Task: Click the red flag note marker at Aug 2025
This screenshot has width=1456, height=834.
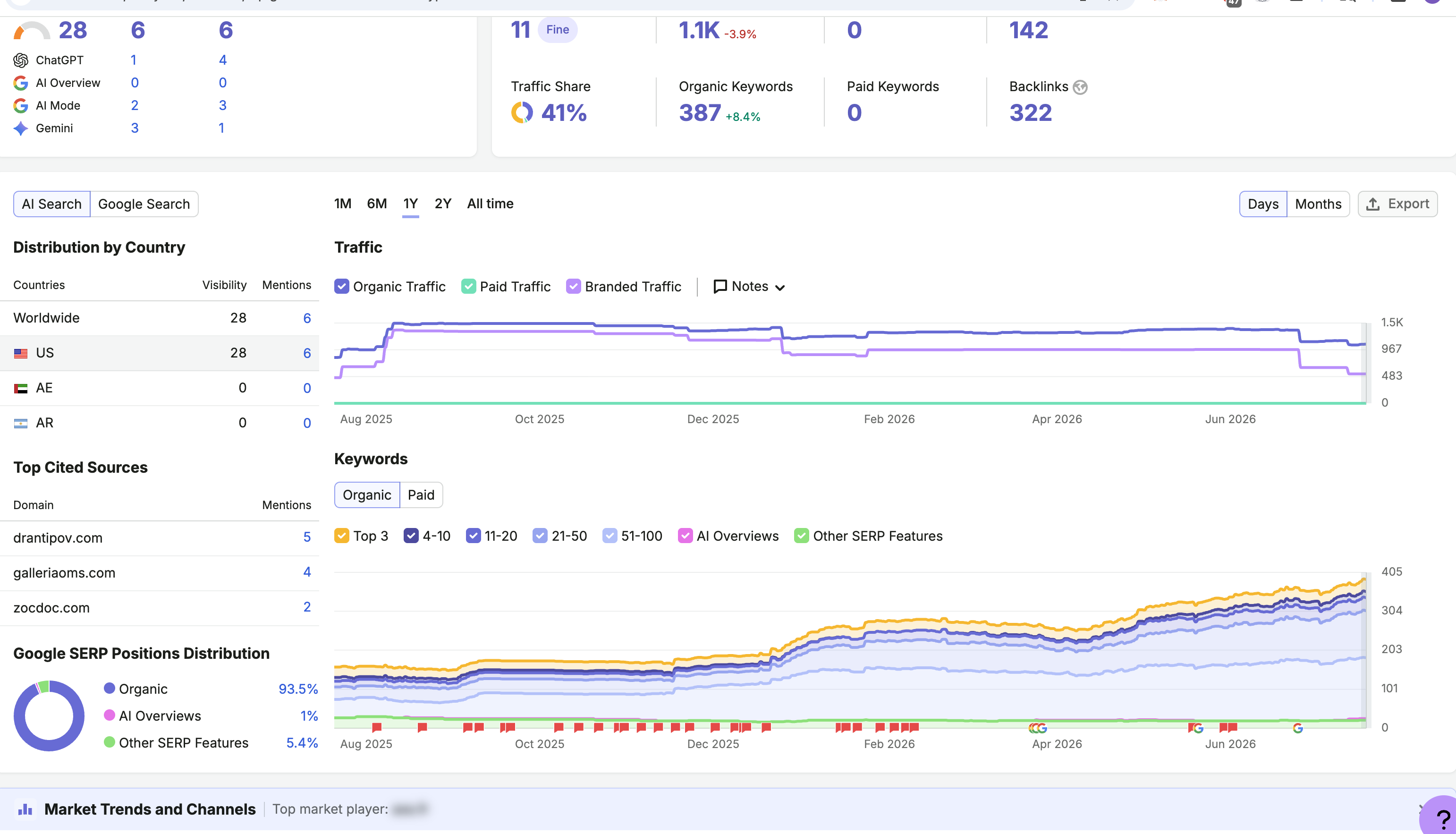Action: click(x=377, y=727)
